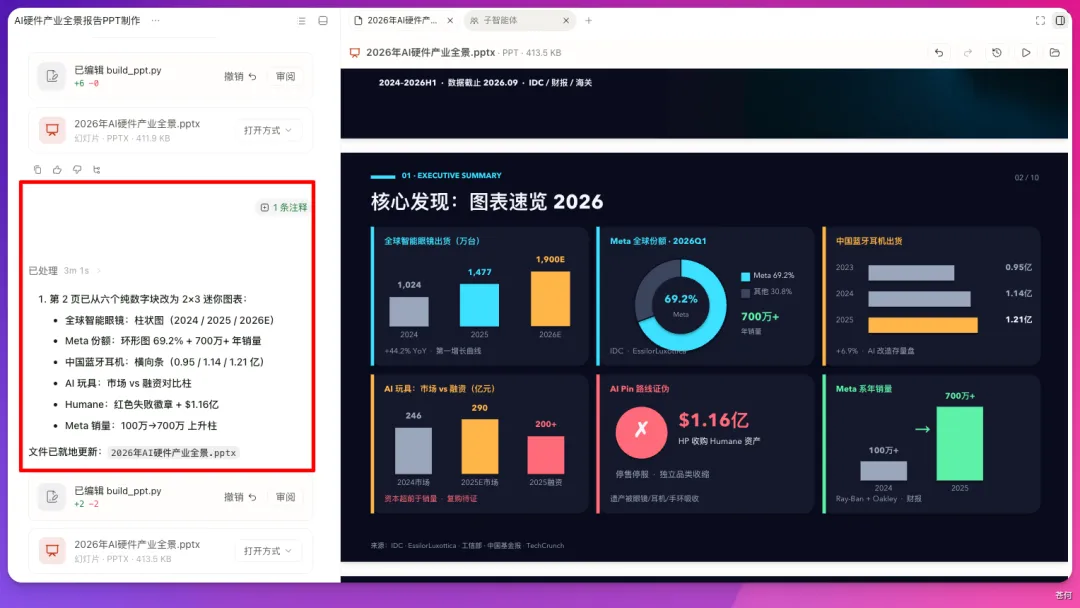
Task: Click the edit-file icon on the +6 build_ppt.py card
Action: pyautogui.click(x=52, y=76)
